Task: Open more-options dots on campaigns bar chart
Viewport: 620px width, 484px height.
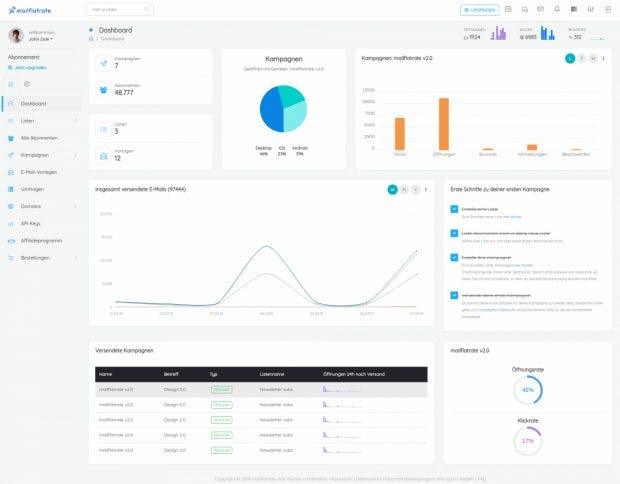Action: click(x=603, y=59)
